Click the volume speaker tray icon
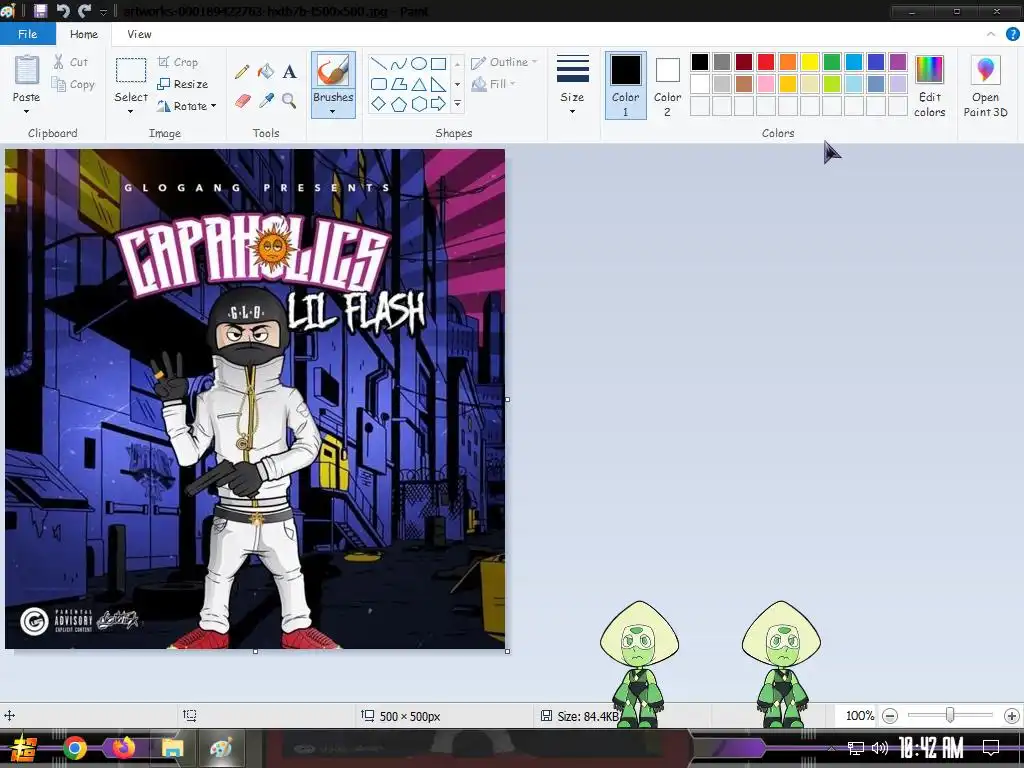The height and width of the screenshot is (768, 1024). (880, 748)
